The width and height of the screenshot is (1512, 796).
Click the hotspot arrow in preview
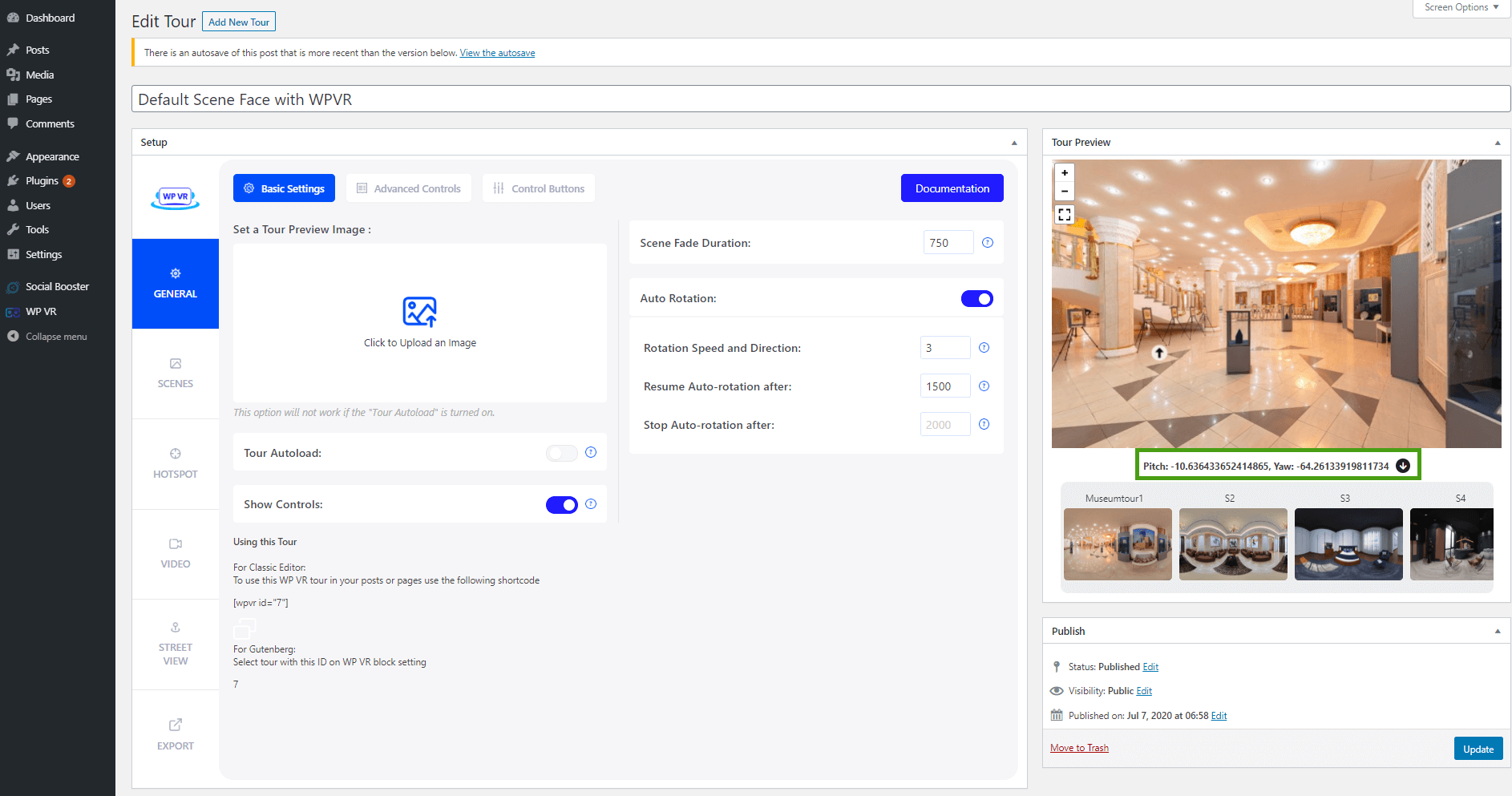coord(1158,353)
